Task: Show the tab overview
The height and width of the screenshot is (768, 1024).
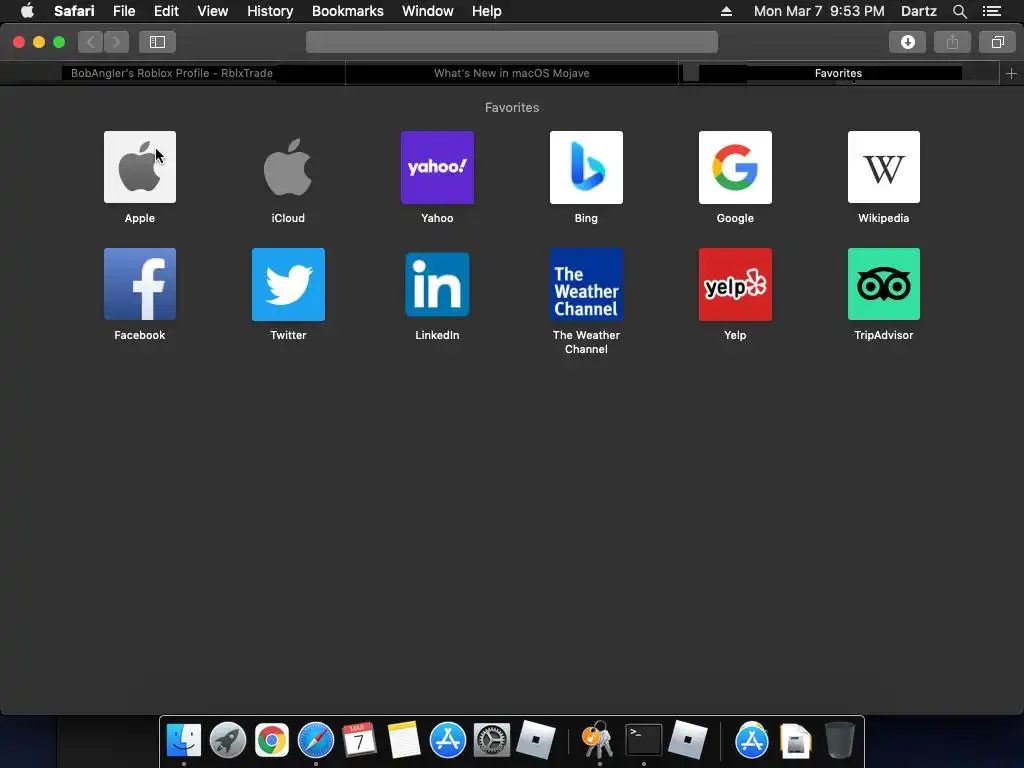Action: pyautogui.click(x=997, y=42)
